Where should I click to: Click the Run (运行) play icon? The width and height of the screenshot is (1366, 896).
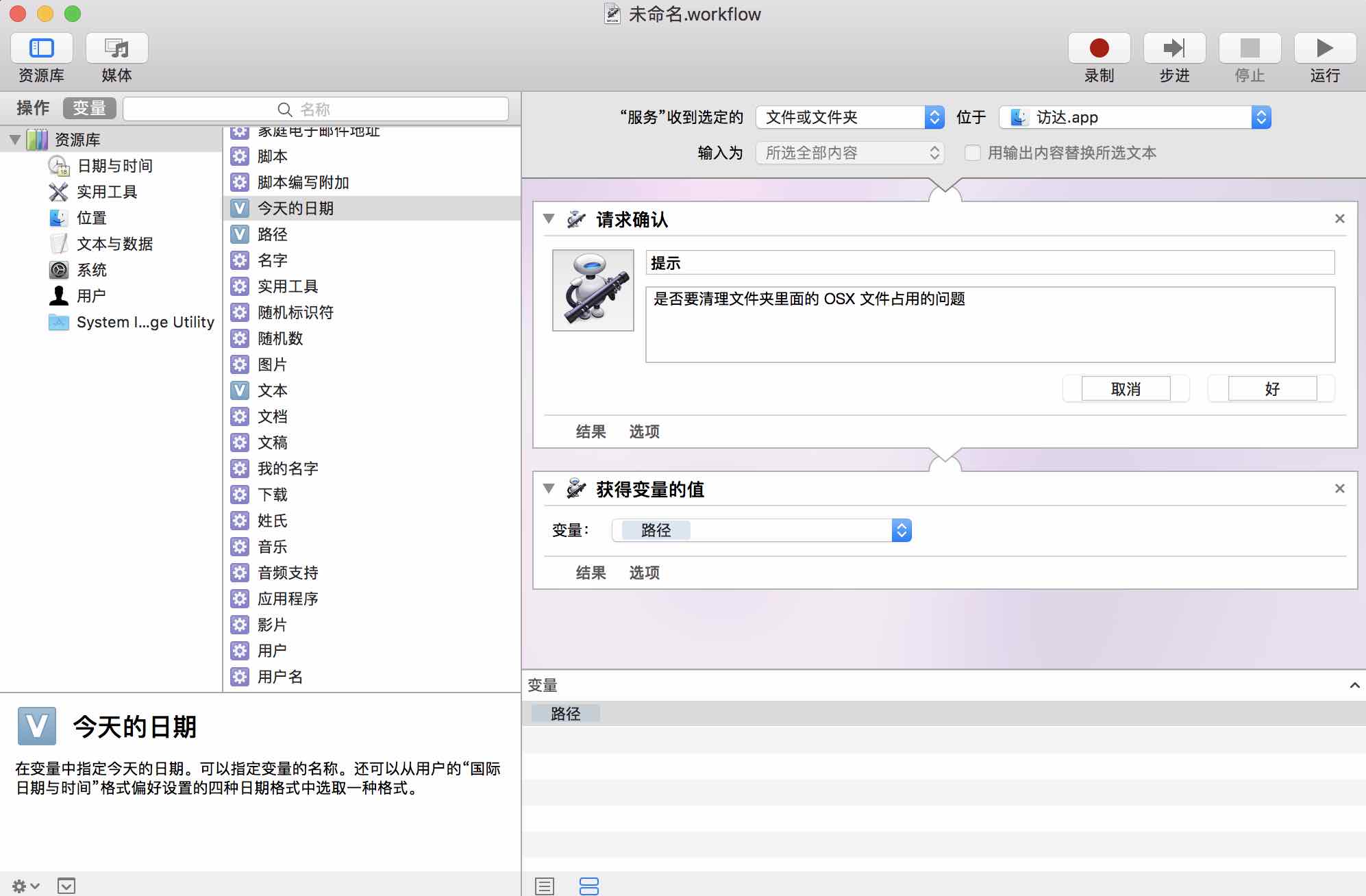pos(1324,48)
